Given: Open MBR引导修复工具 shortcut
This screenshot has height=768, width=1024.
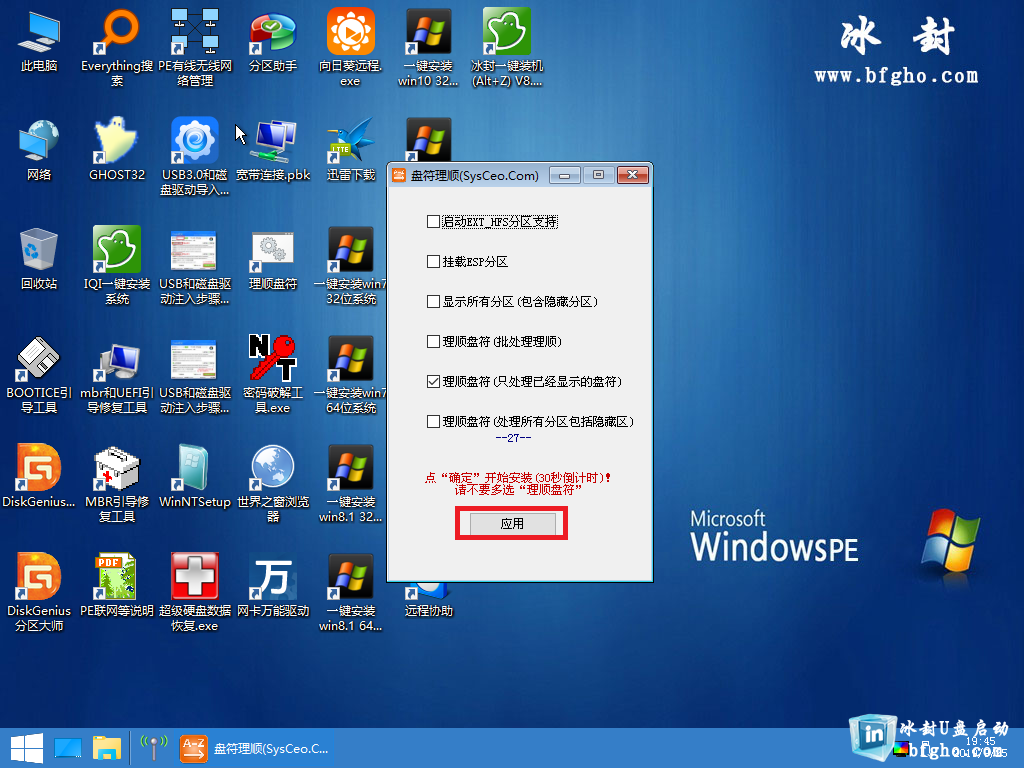Looking at the screenshot, I should [x=117, y=483].
